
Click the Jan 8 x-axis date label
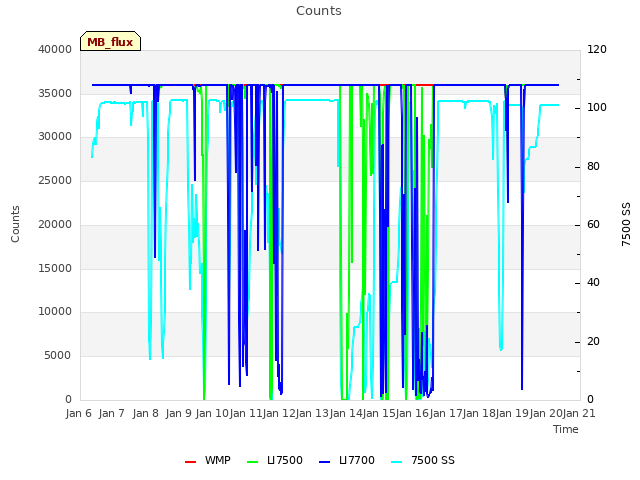[x=145, y=413]
